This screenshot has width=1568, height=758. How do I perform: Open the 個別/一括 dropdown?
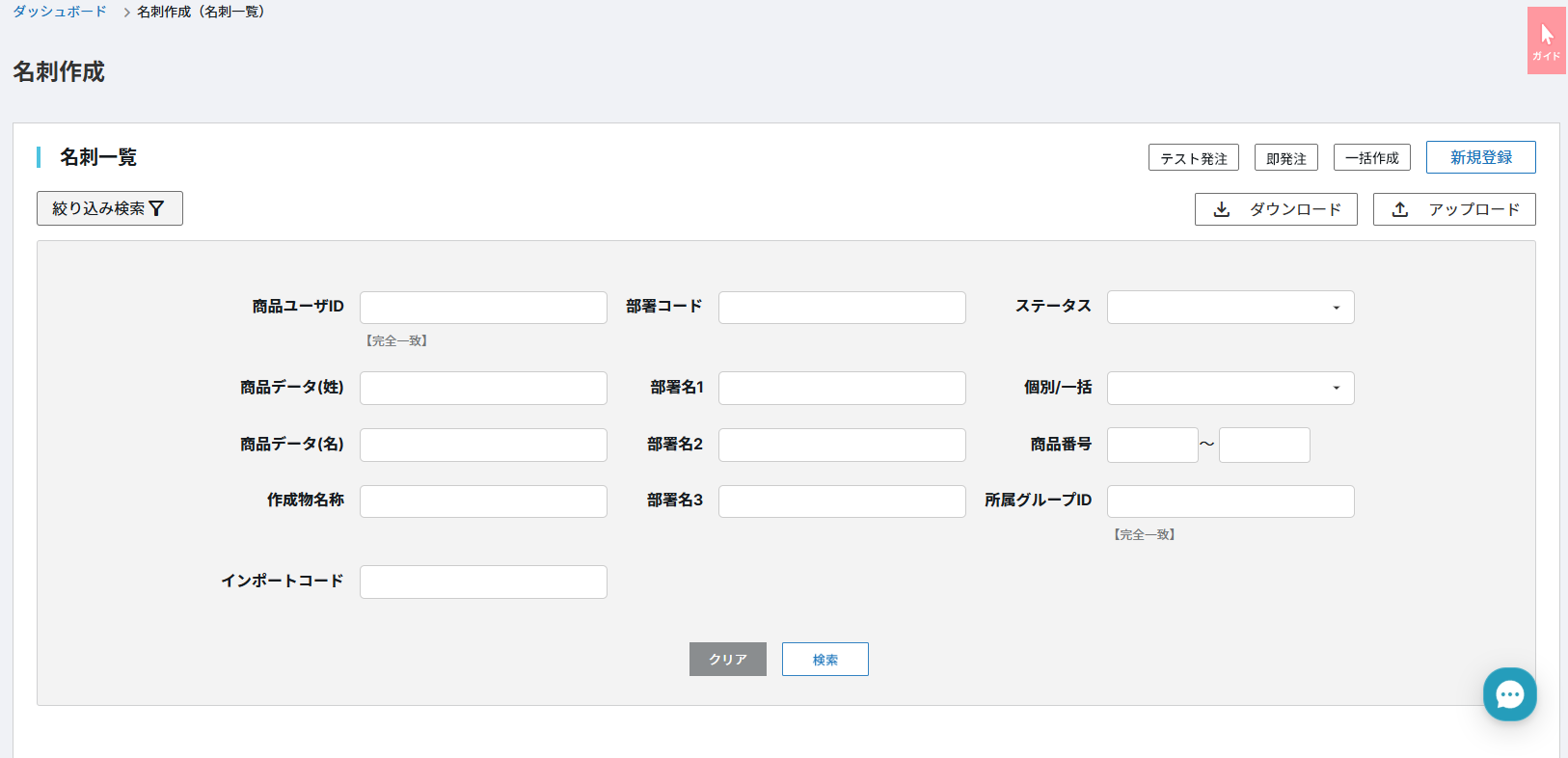[x=1230, y=388]
